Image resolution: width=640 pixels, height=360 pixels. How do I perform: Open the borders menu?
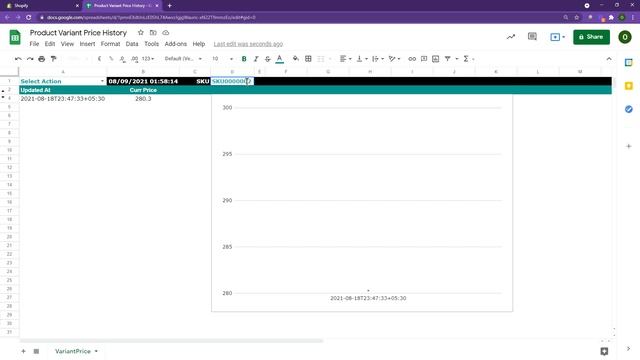point(308,59)
